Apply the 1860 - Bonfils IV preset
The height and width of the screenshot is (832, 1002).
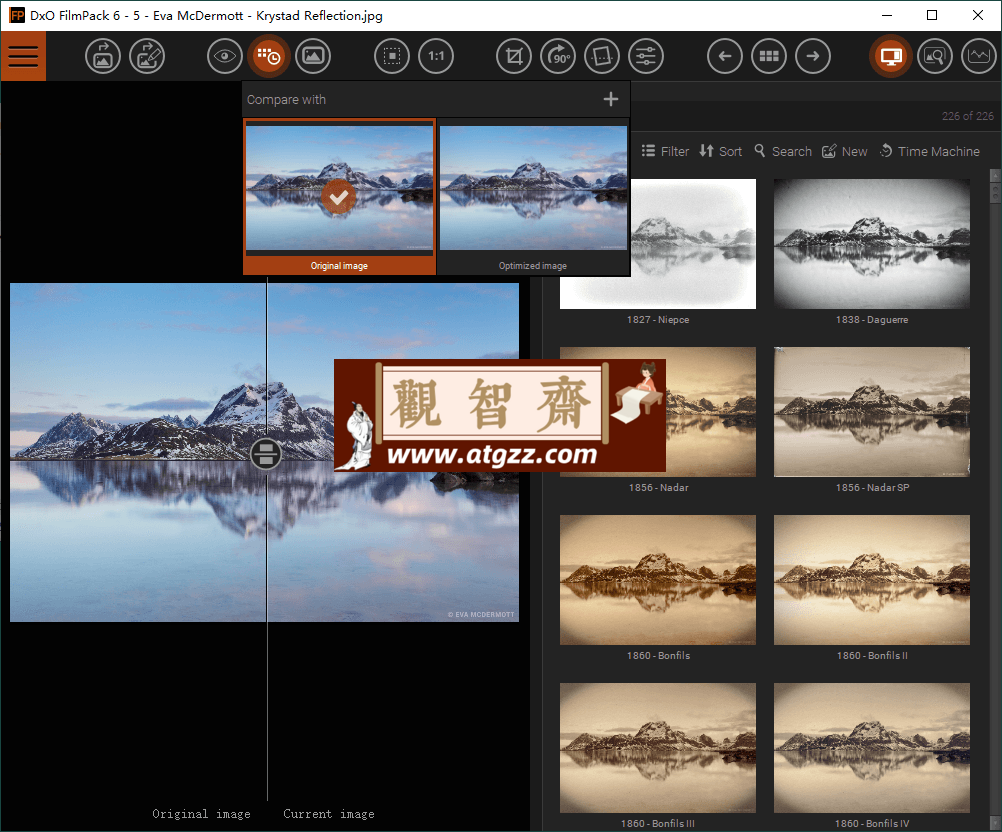click(872, 748)
